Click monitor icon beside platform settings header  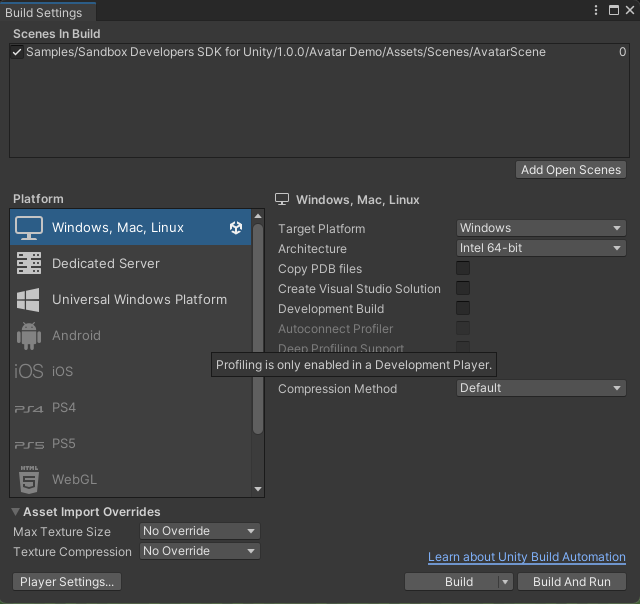click(282, 200)
